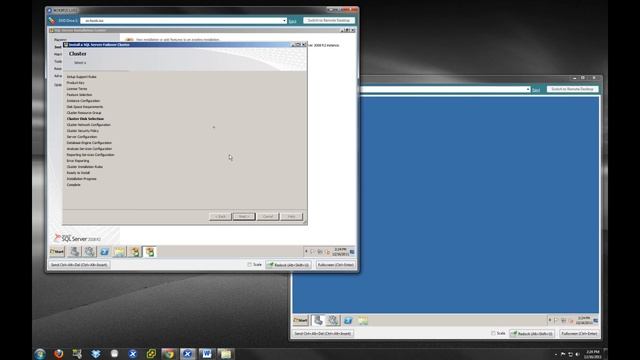Select Feature Selection wizard step
The width and height of the screenshot is (640, 360).
tap(79, 95)
